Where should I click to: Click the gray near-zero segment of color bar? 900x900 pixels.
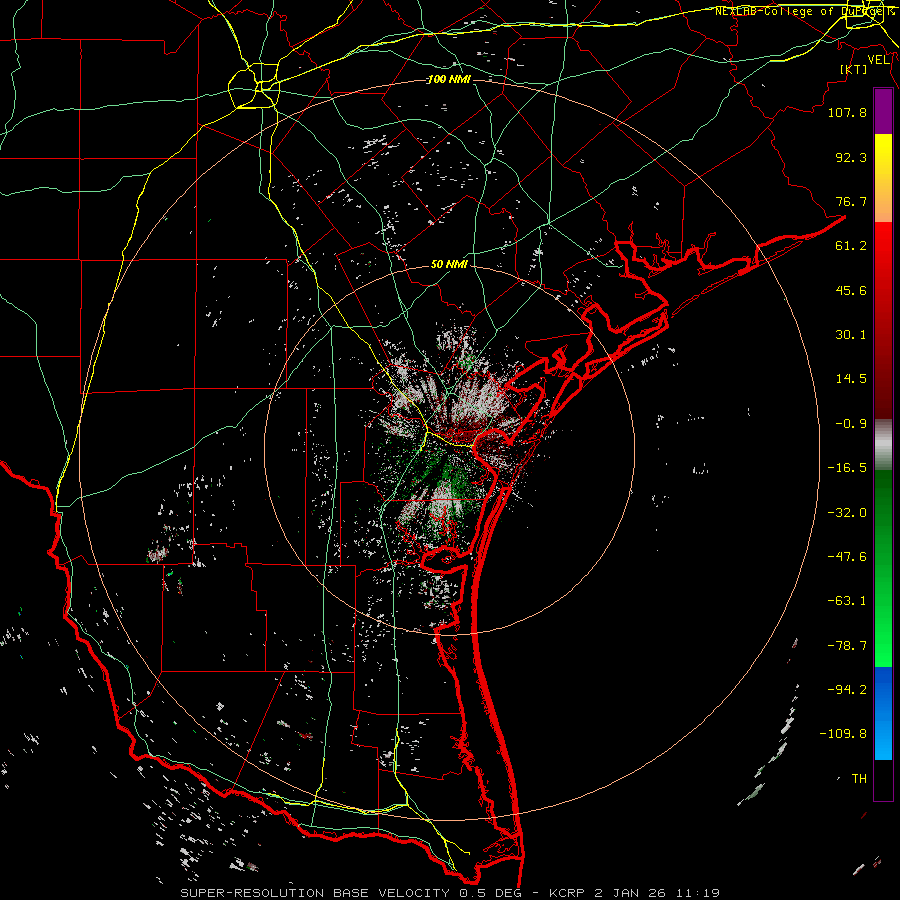coord(883,445)
